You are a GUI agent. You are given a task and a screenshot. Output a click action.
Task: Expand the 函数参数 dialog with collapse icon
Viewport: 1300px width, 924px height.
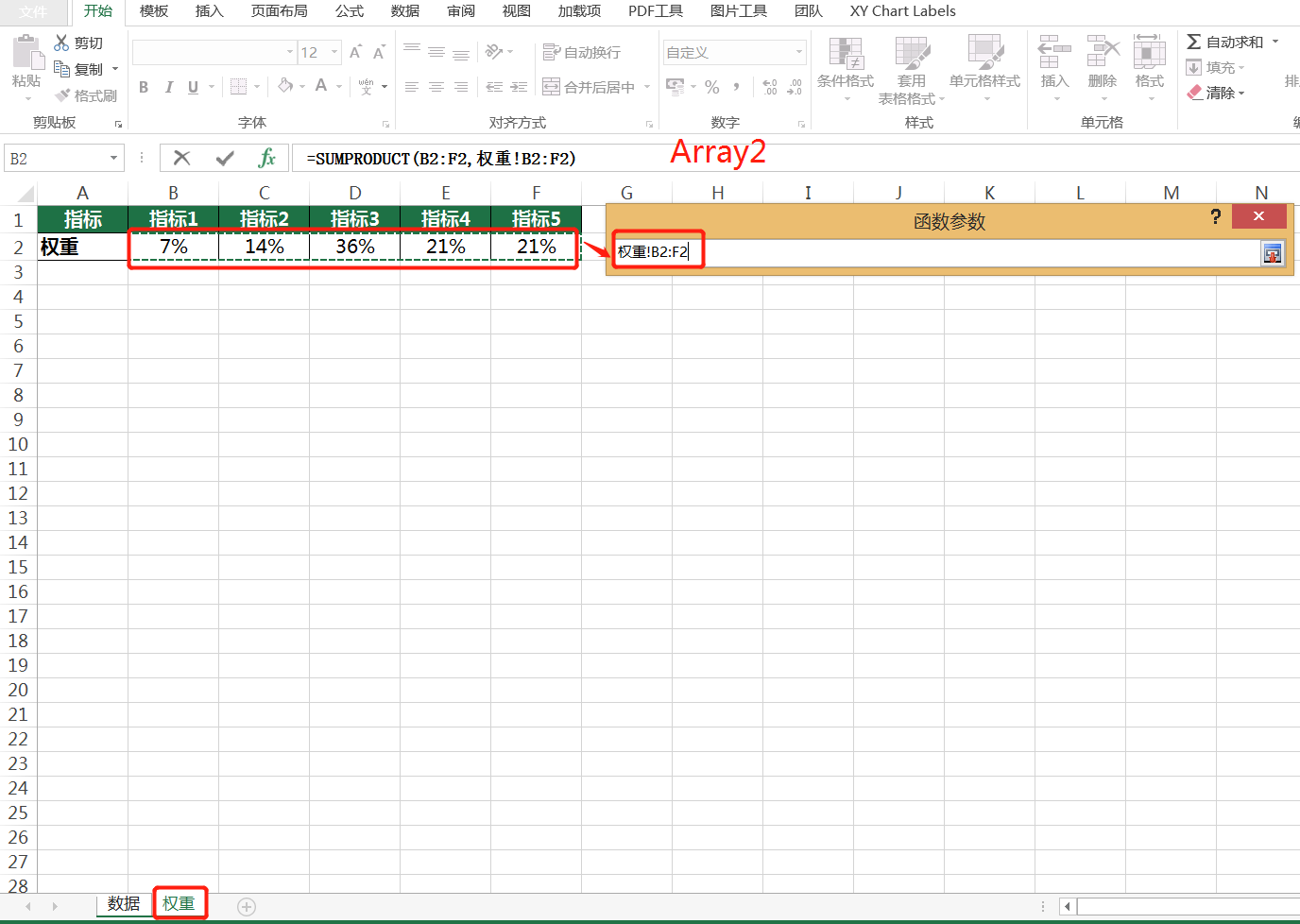click(x=1273, y=252)
